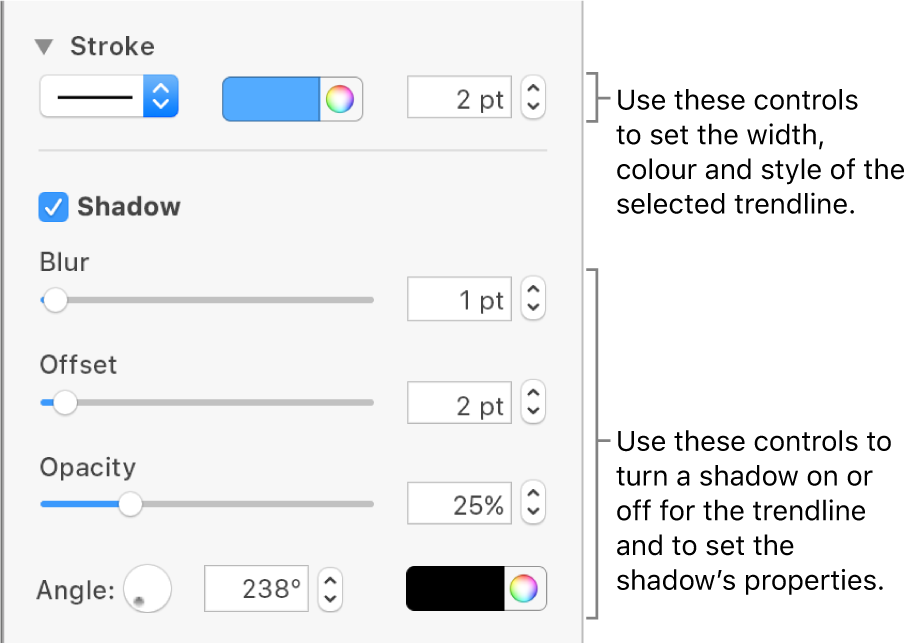This screenshot has width=916, height=643.
Task: Click the stroke width 2 pt field
Action: [460, 99]
